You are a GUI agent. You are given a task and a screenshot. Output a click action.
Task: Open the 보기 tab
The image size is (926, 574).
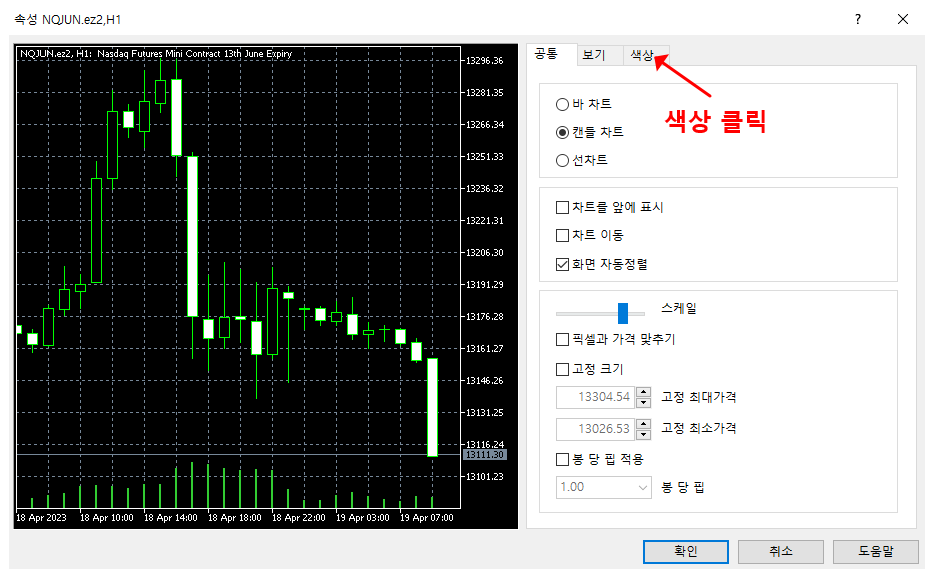click(599, 55)
